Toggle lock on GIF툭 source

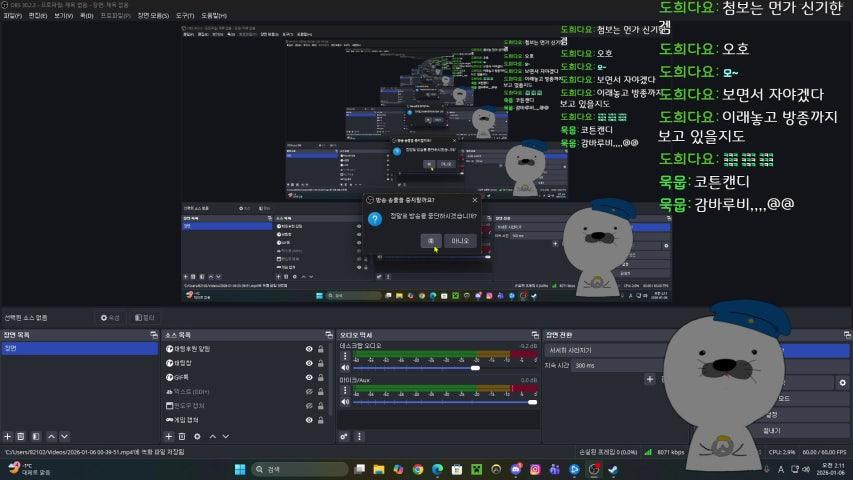[321, 377]
